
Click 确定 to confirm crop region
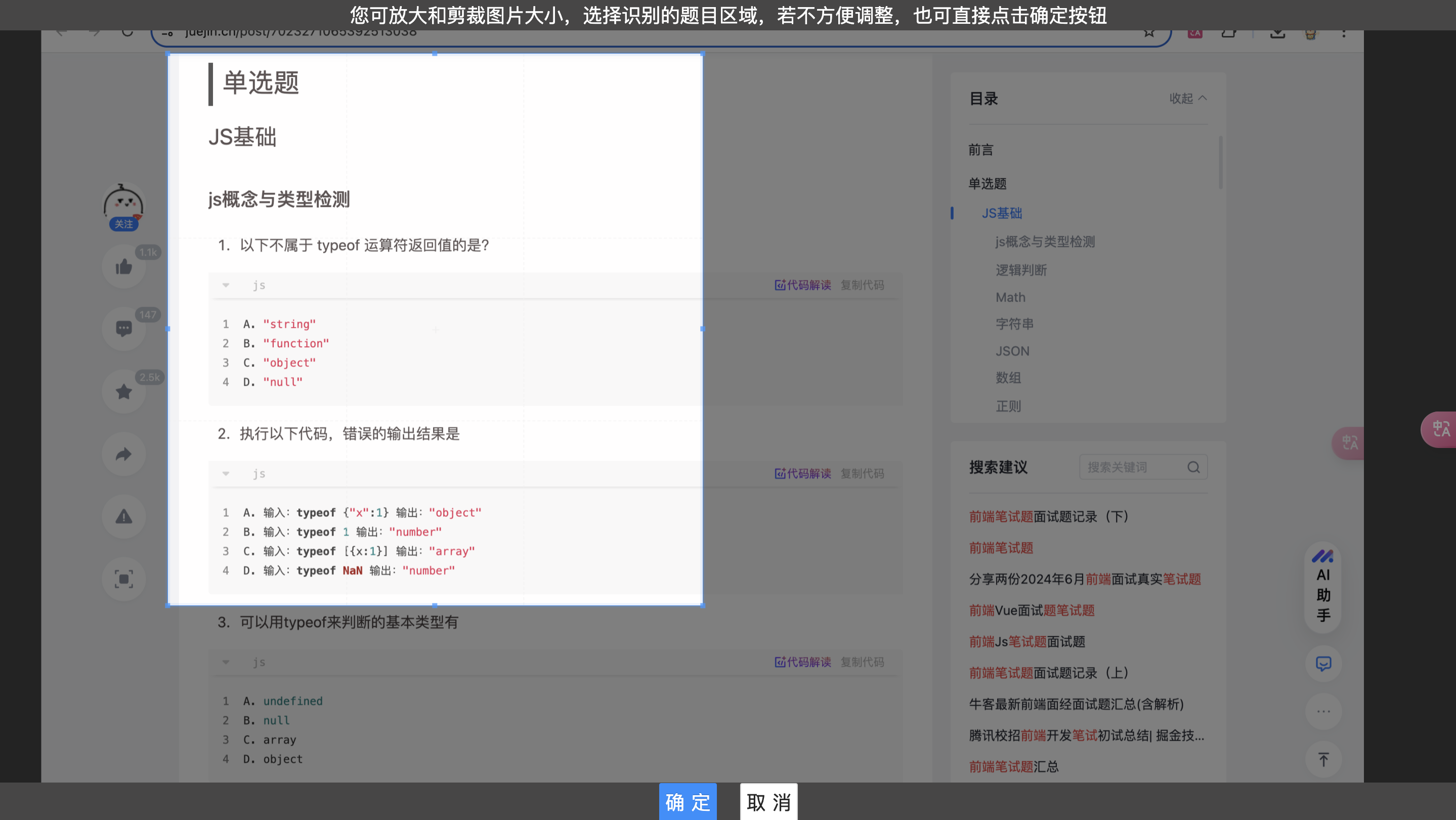click(688, 801)
